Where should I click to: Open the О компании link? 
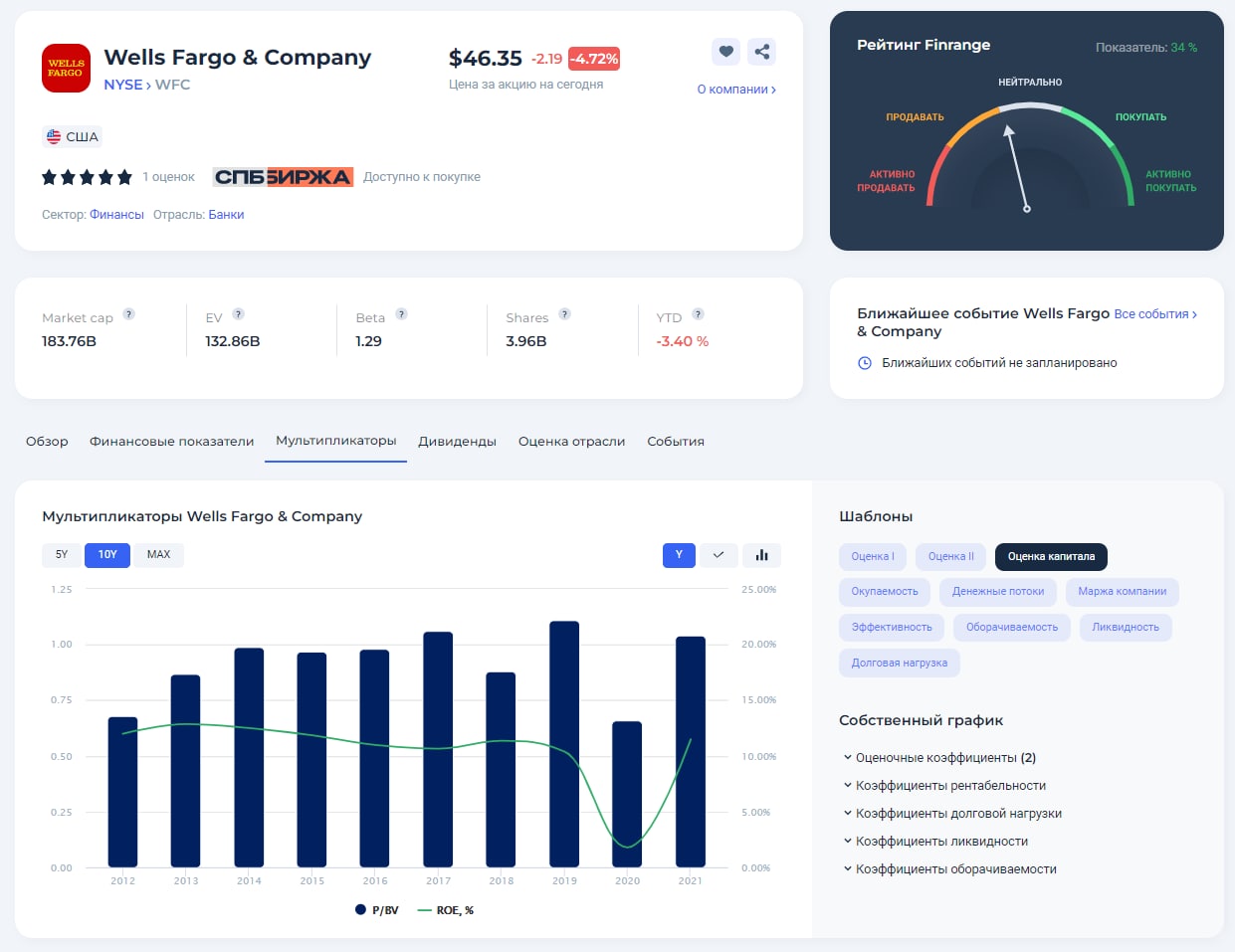pos(736,90)
